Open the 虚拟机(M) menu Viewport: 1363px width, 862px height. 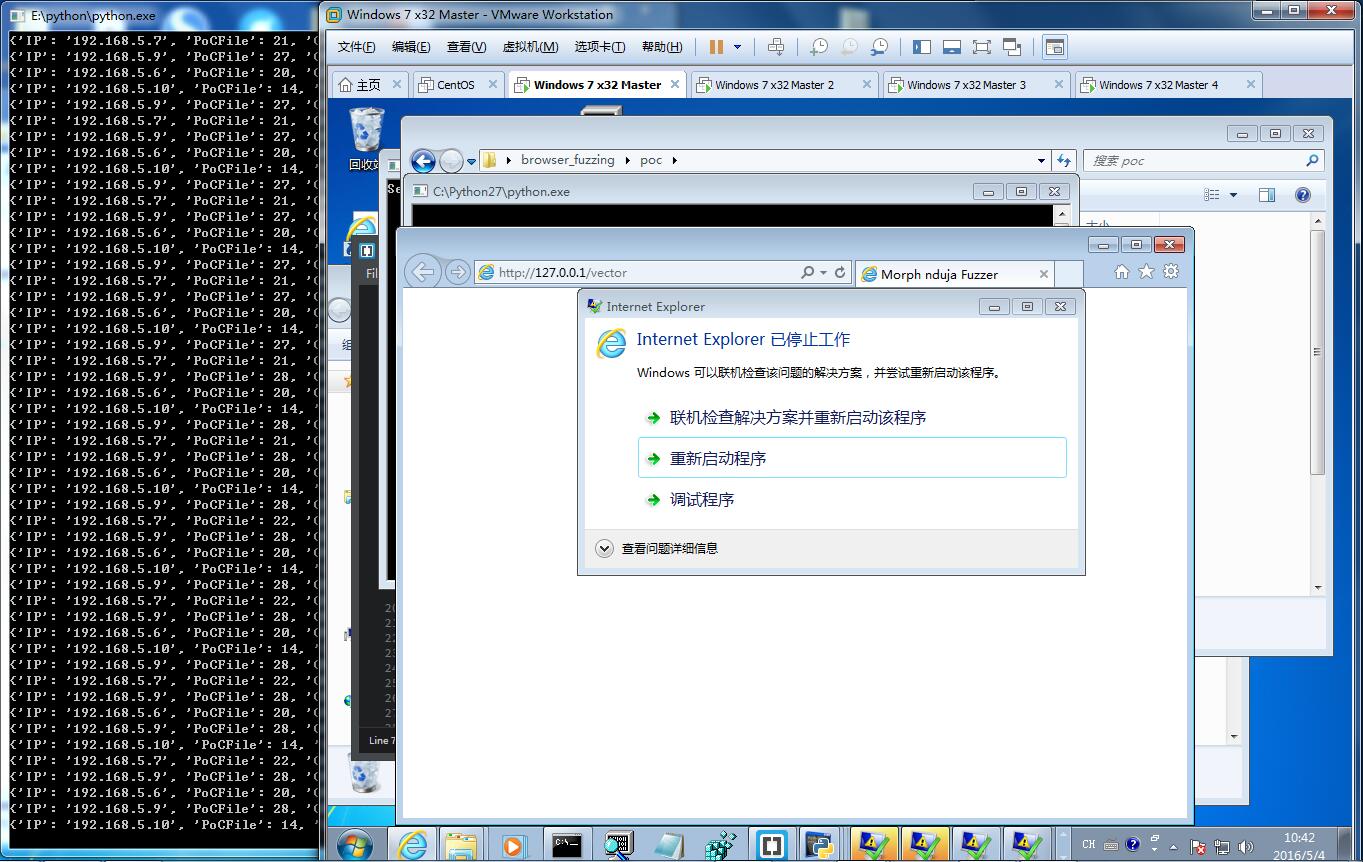point(530,47)
